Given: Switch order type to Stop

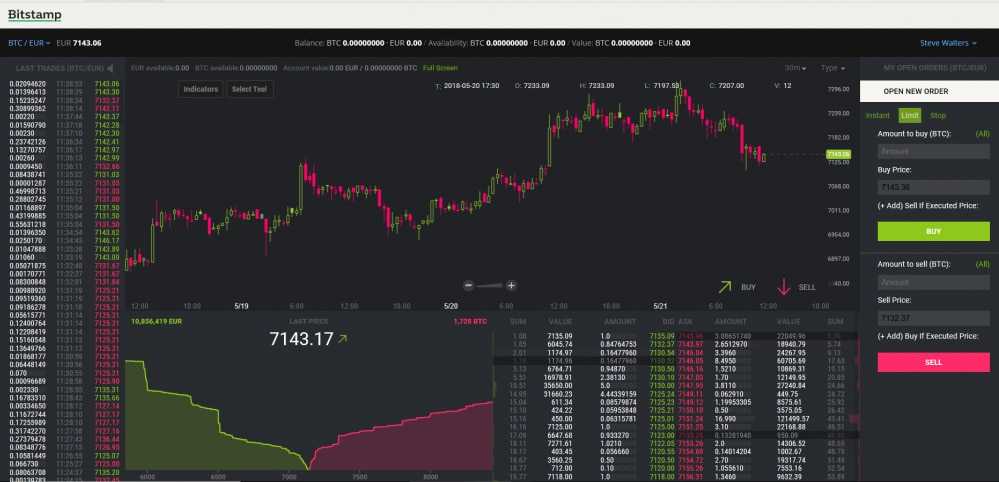Looking at the screenshot, I should 938,116.
